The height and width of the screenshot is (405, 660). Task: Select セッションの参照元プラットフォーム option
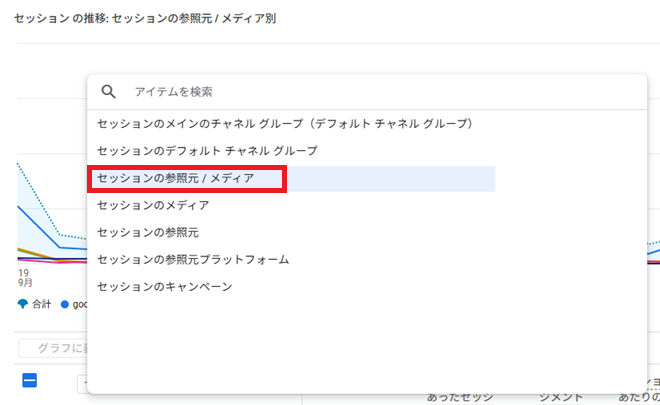pos(193,259)
